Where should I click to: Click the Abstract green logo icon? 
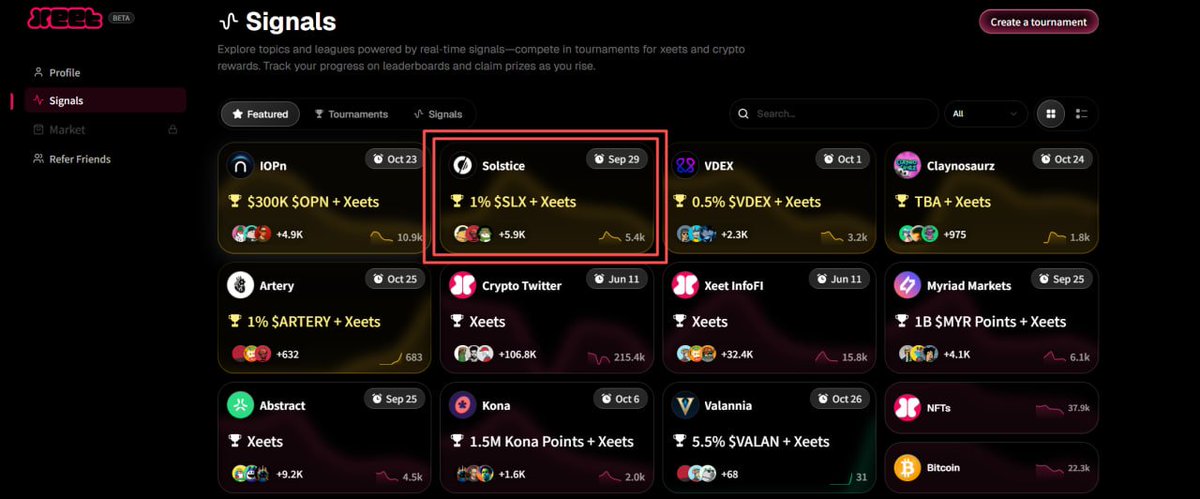pyautogui.click(x=240, y=405)
